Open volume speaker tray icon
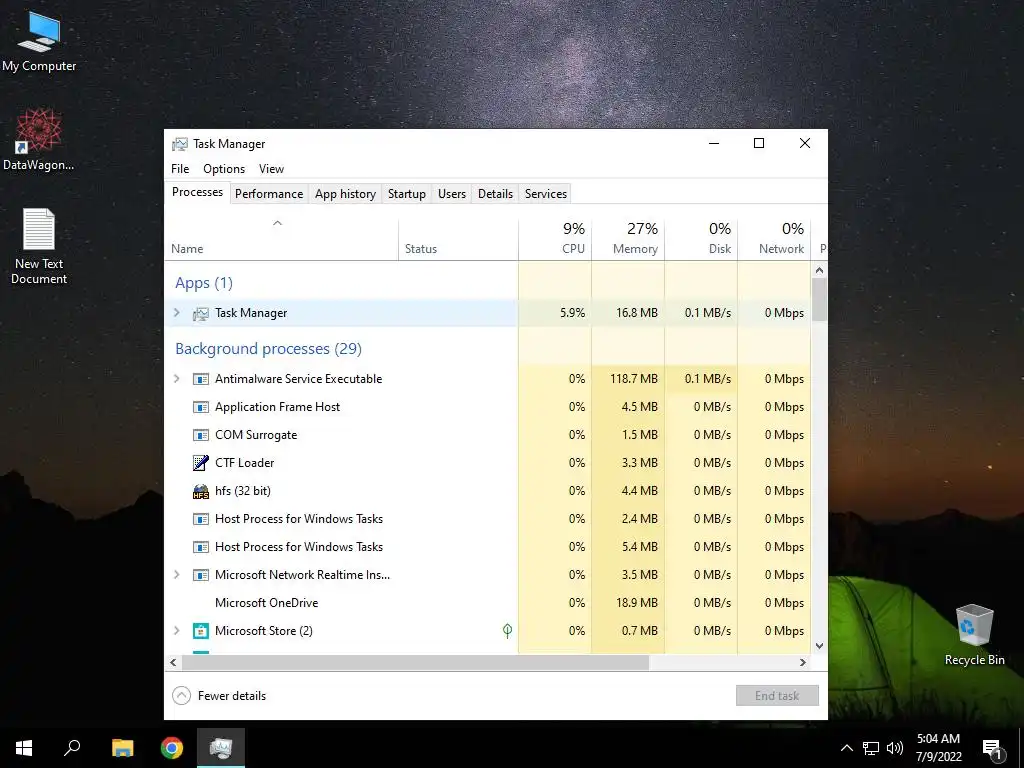This screenshot has width=1024, height=768. (x=895, y=748)
